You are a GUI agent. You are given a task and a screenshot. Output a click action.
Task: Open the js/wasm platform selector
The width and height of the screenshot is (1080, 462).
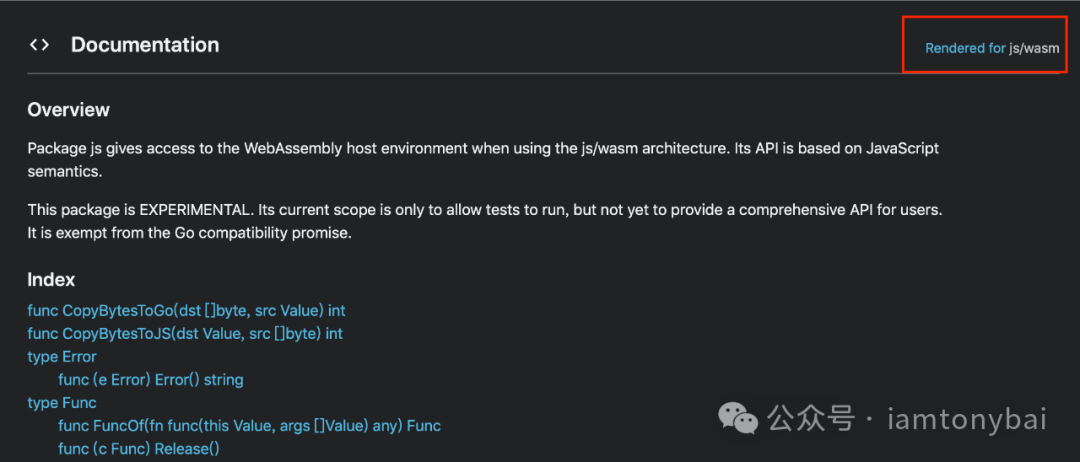(1034, 48)
